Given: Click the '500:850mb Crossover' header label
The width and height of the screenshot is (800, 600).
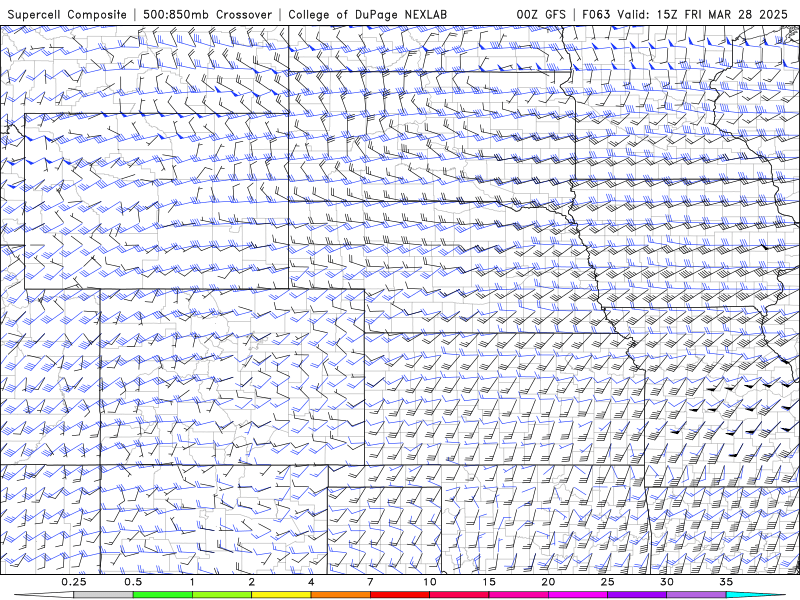Looking at the screenshot, I should tap(207, 14).
